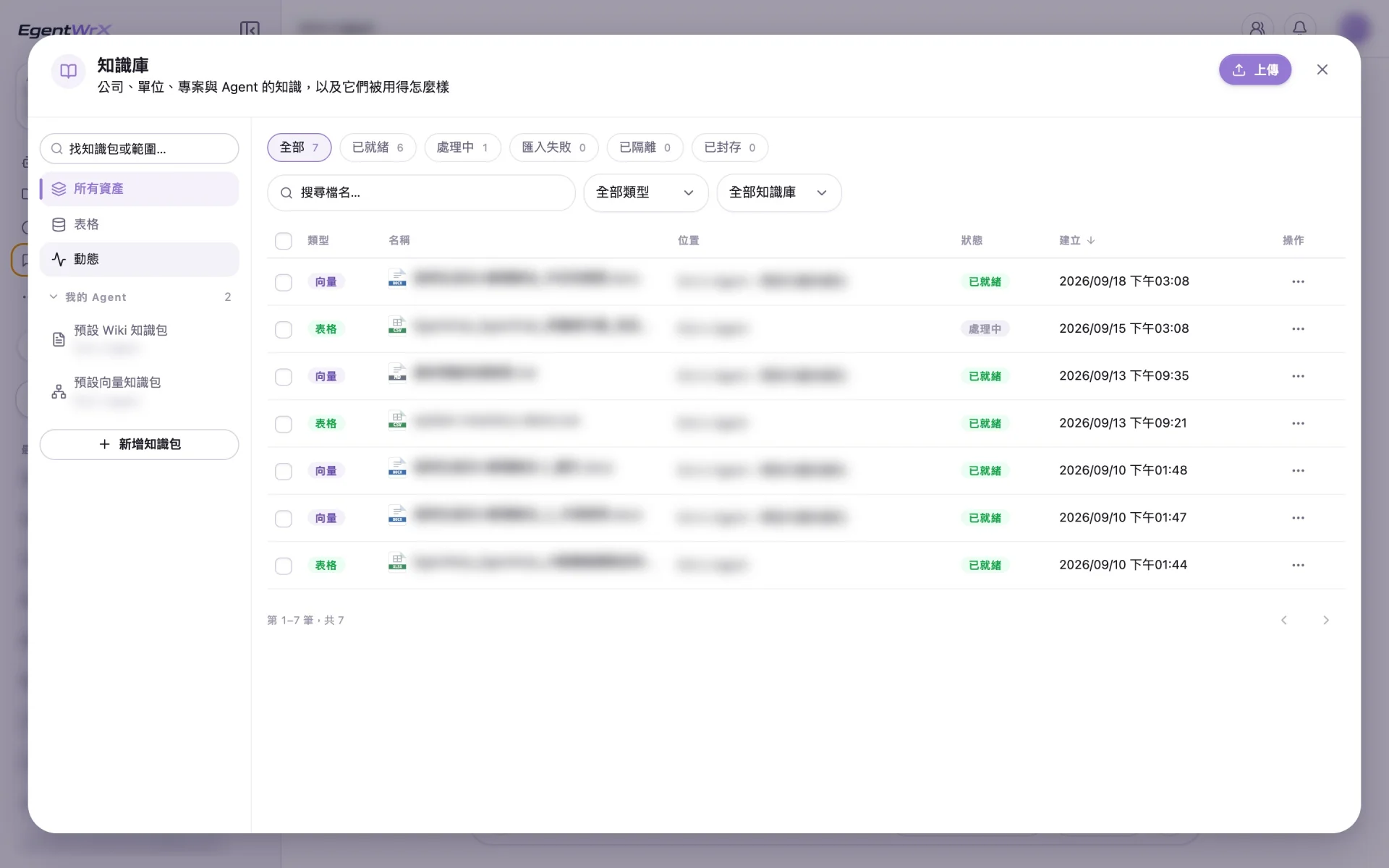Click the DOCX file icon in 2026/09/18 row
1389x868 pixels.
[x=397, y=278]
